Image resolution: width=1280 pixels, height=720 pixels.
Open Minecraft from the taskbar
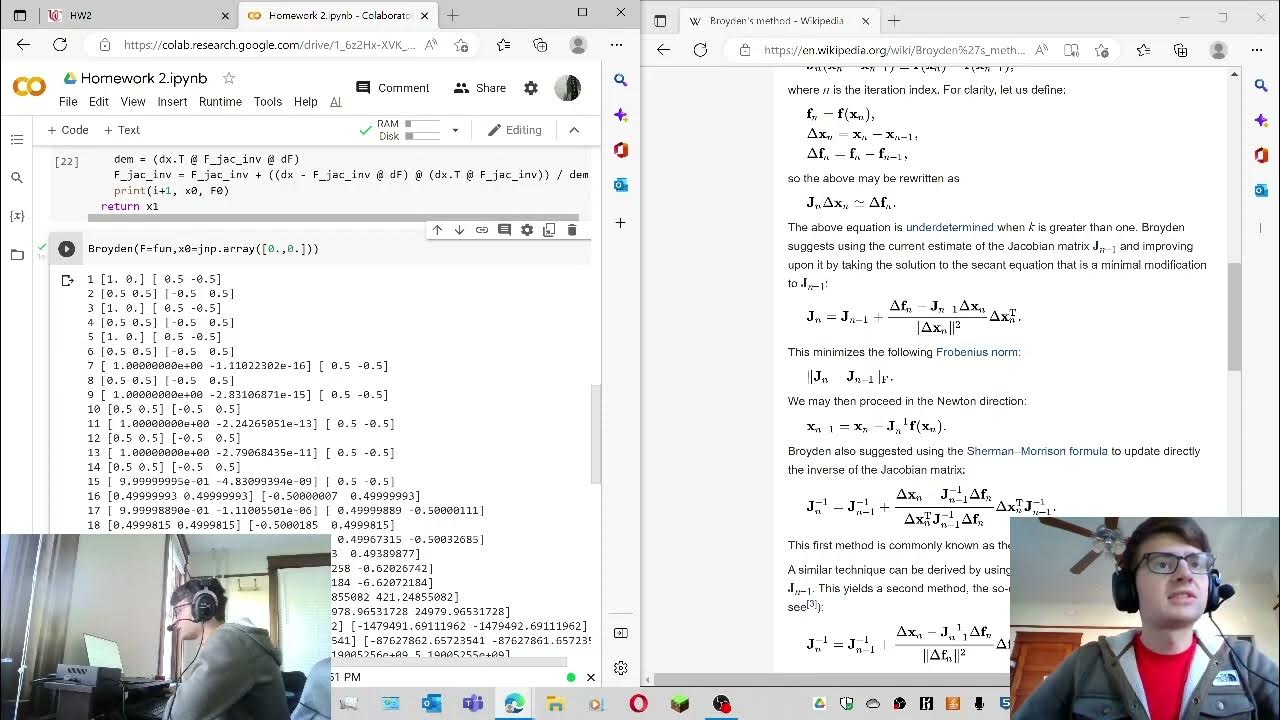[x=680, y=704]
